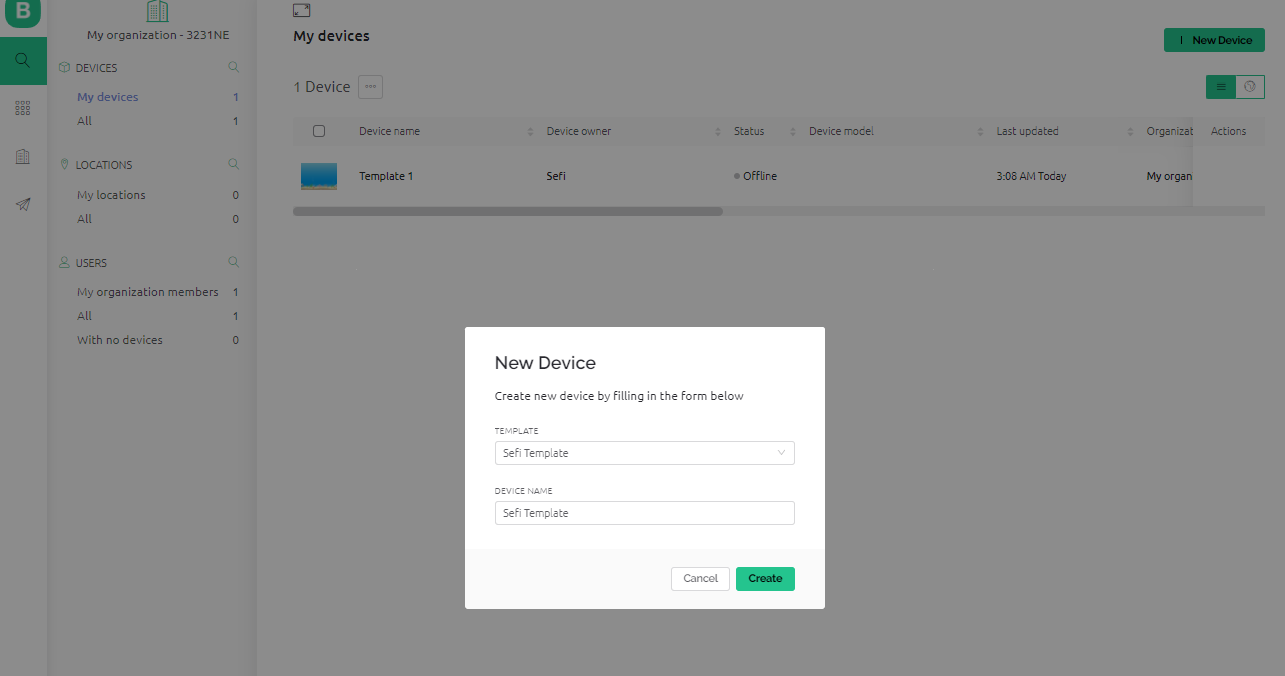This screenshot has width=1285, height=676.
Task: Select the list view toggle
Action: (x=1220, y=87)
